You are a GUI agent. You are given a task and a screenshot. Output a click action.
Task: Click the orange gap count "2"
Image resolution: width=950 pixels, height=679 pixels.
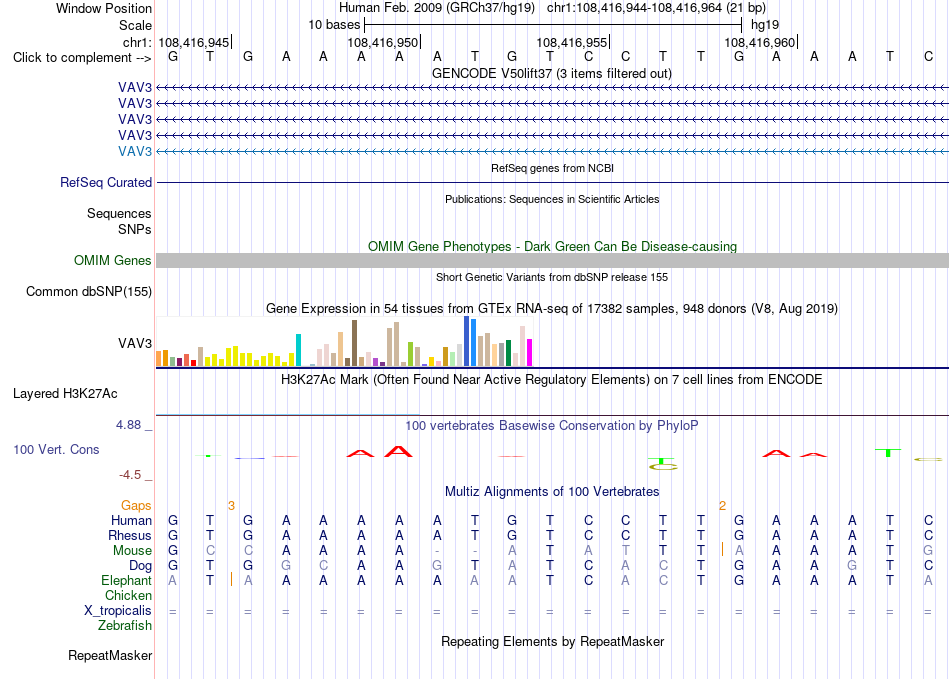click(722, 505)
